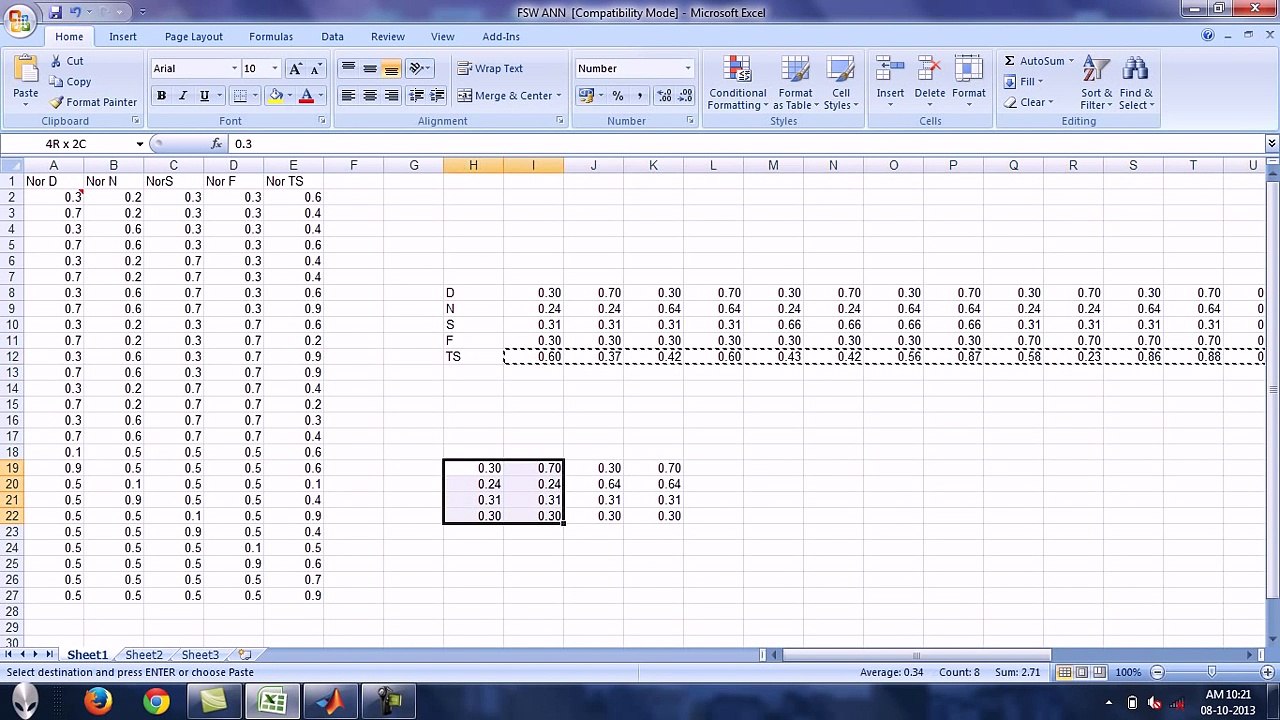Click the Office Button logo

[19, 19]
